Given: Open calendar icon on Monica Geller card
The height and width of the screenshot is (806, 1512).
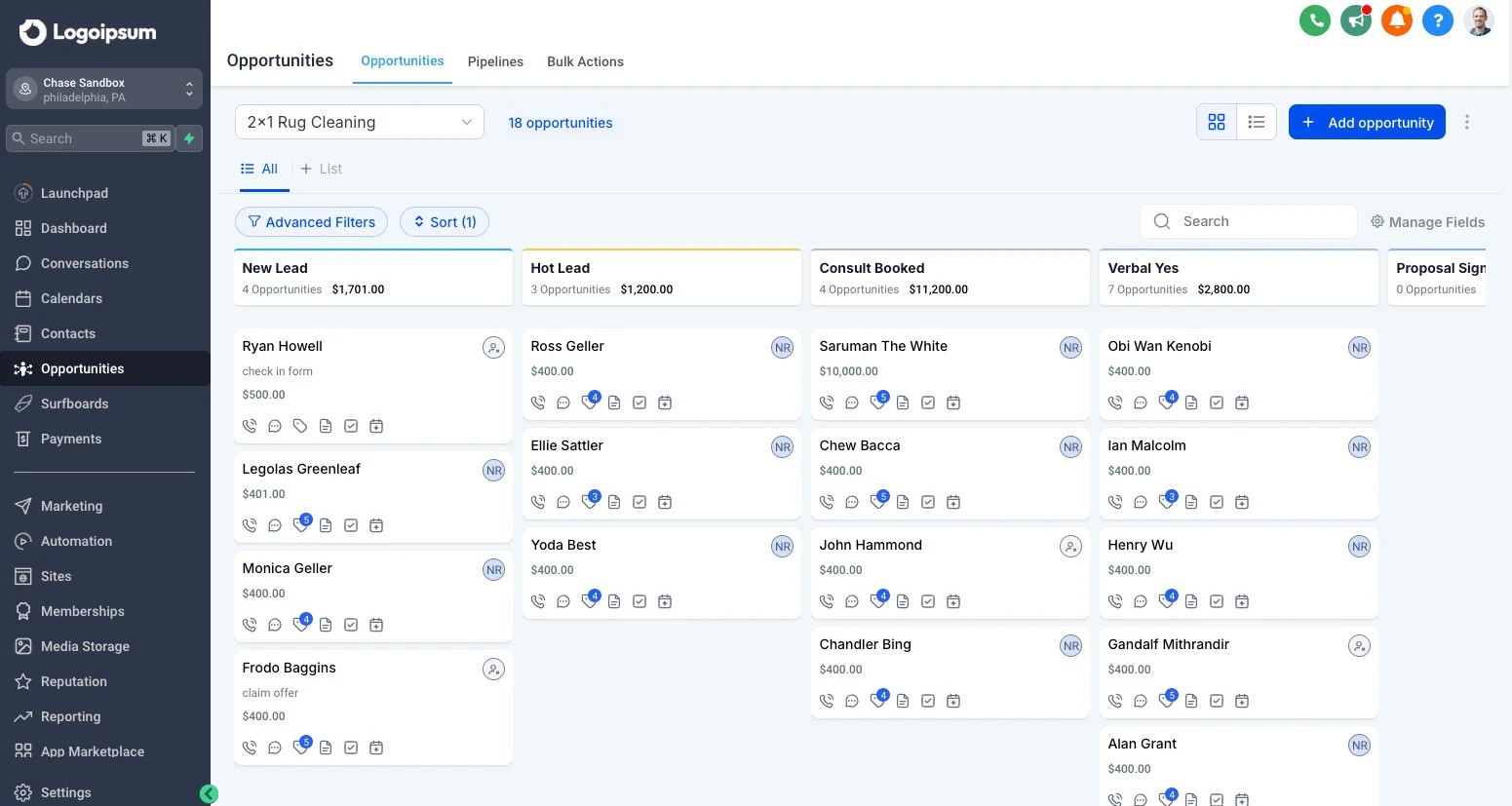Looking at the screenshot, I should pyautogui.click(x=376, y=625).
